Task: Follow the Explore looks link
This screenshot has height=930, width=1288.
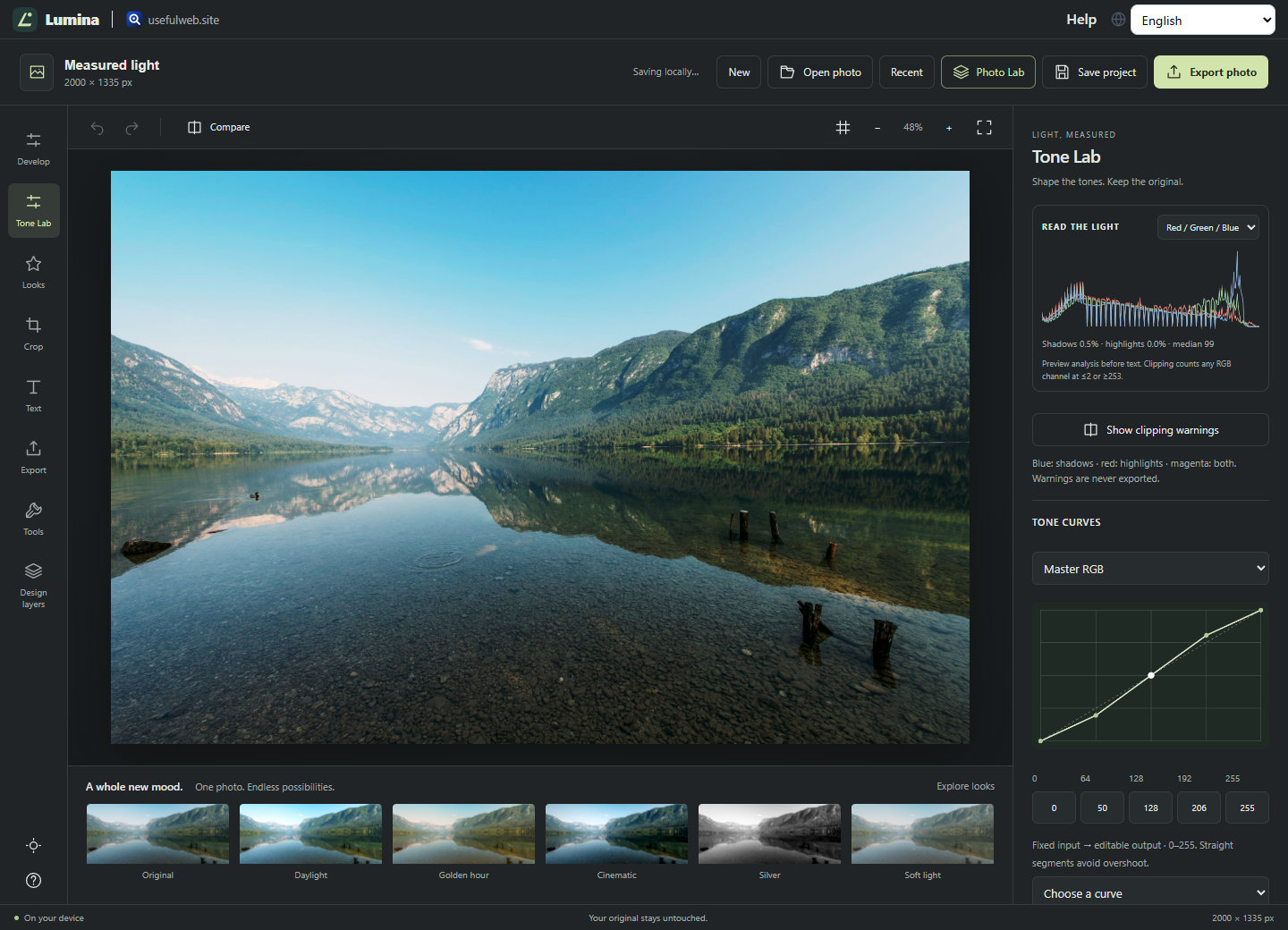Action: [x=965, y=786]
